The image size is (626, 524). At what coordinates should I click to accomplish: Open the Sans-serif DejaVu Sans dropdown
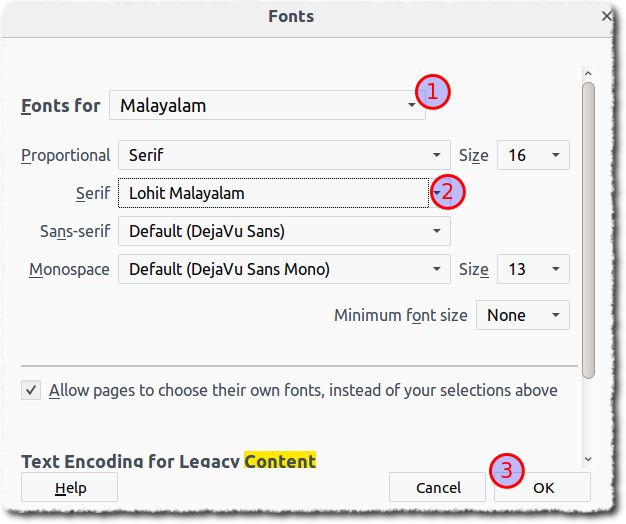coord(284,231)
